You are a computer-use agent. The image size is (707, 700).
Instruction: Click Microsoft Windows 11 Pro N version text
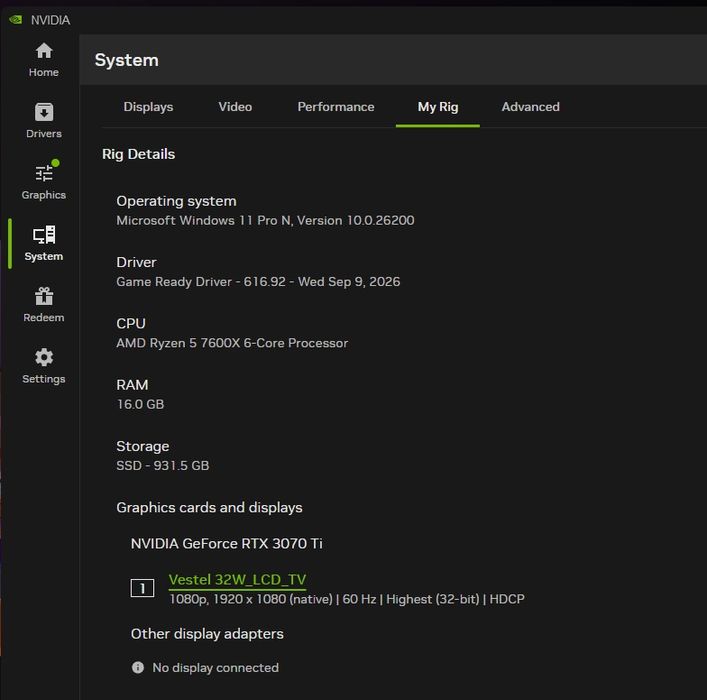[265, 221]
